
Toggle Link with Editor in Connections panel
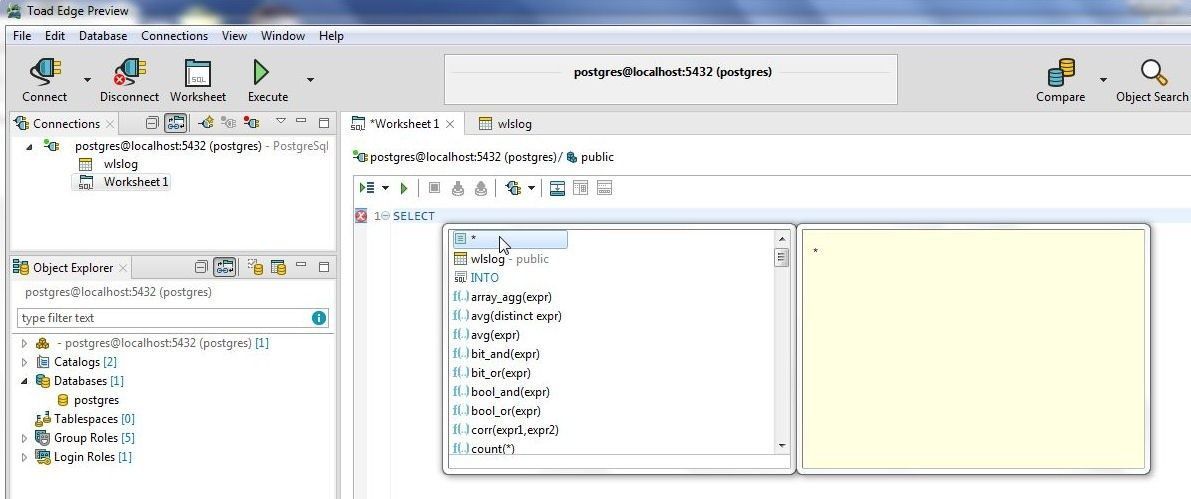pos(175,122)
